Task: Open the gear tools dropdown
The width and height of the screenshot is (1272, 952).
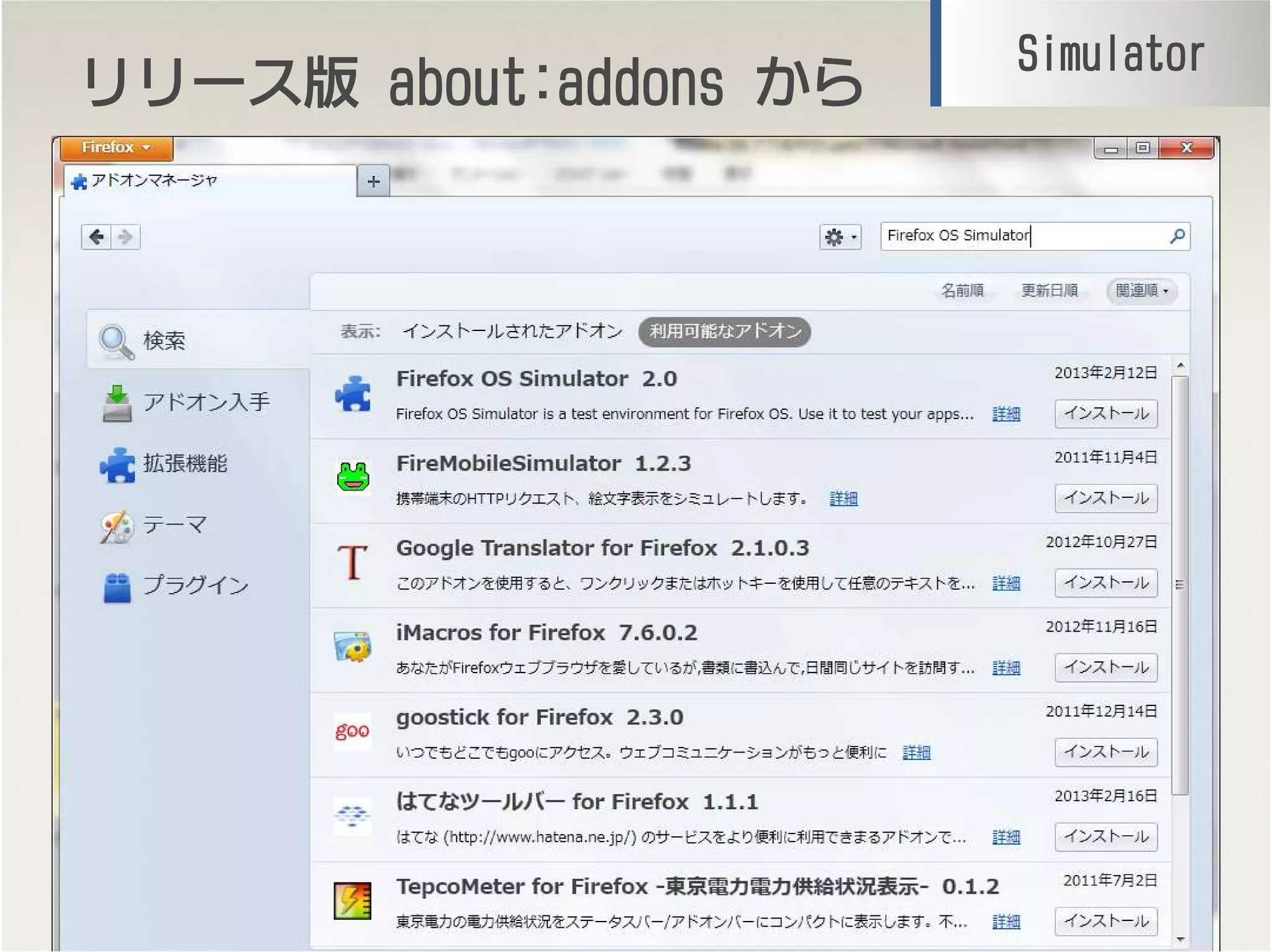Action: point(840,237)
